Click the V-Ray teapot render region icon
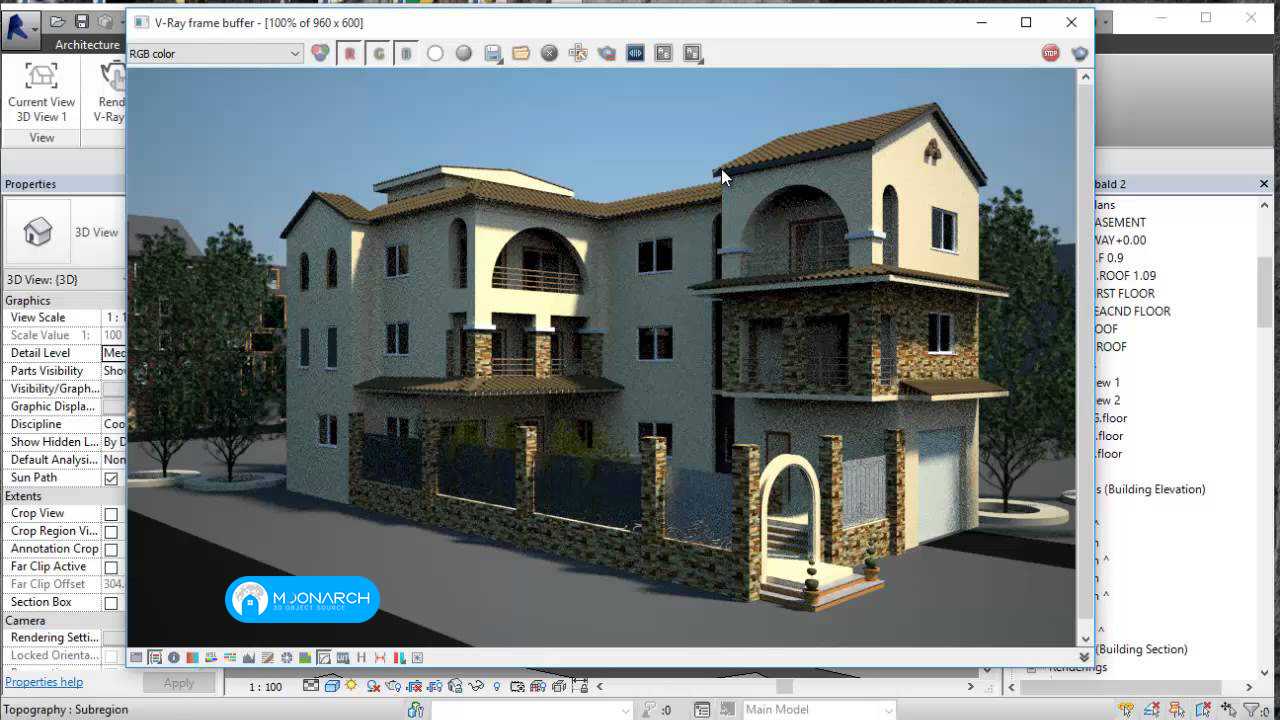The image size is (1280, 720). (x=606, y=54)
